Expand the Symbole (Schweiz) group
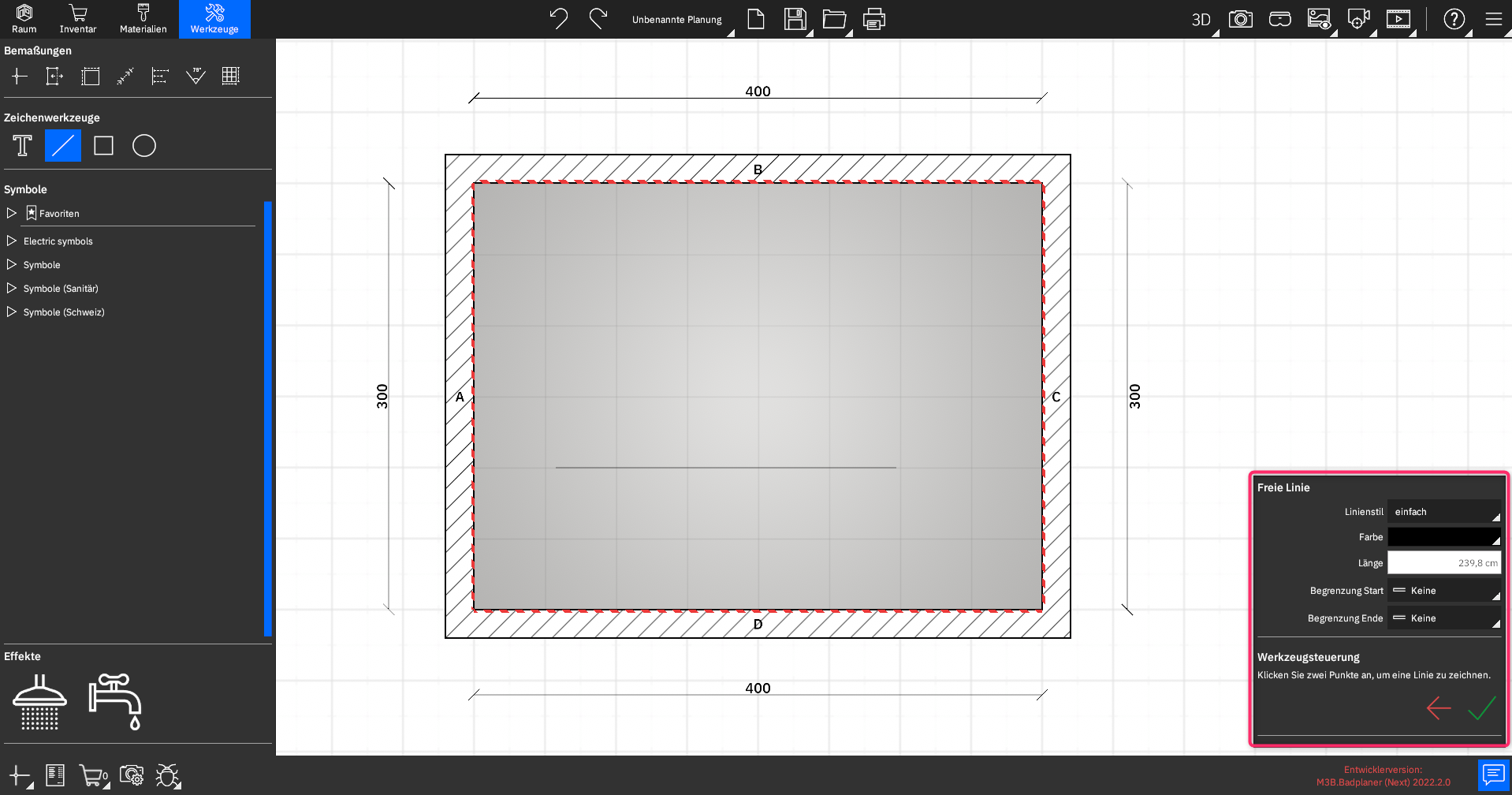The width and height of the screenshot is (1512, 795). tap(11, 312)
